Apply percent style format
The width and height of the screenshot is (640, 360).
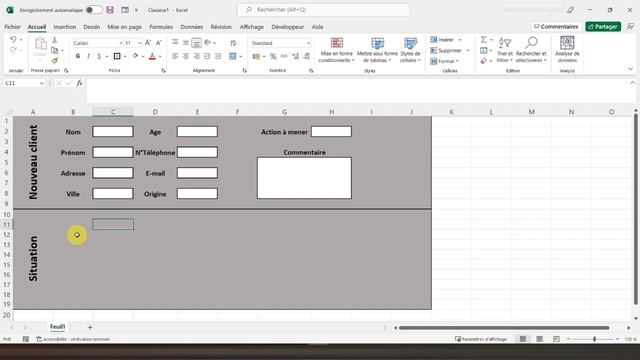click(273, 56)
